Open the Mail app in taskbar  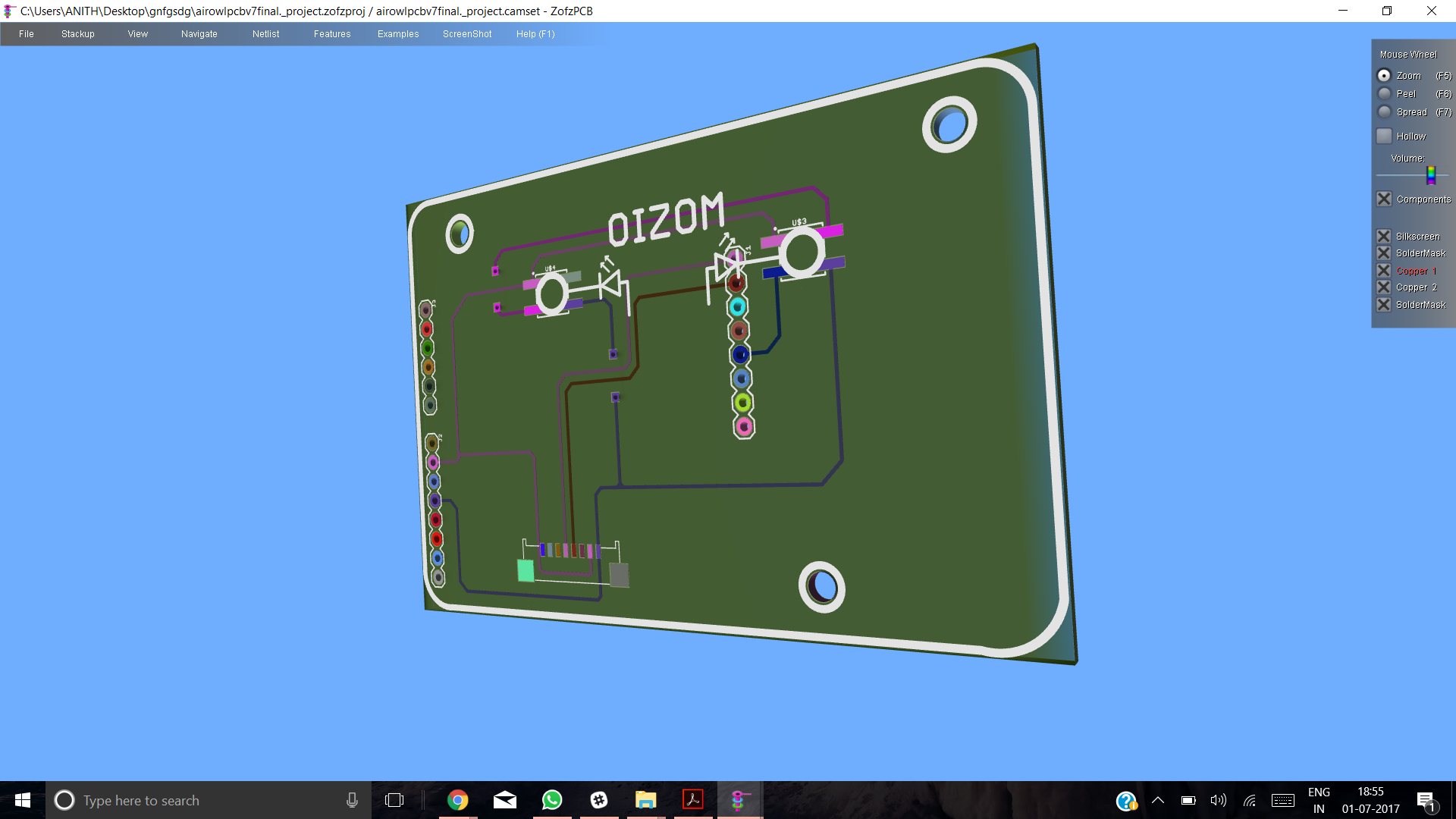click(504, 800)
